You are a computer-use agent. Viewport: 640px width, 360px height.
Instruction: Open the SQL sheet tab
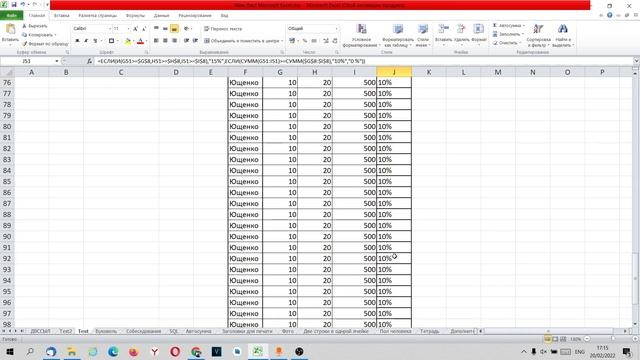click(174, 331)
